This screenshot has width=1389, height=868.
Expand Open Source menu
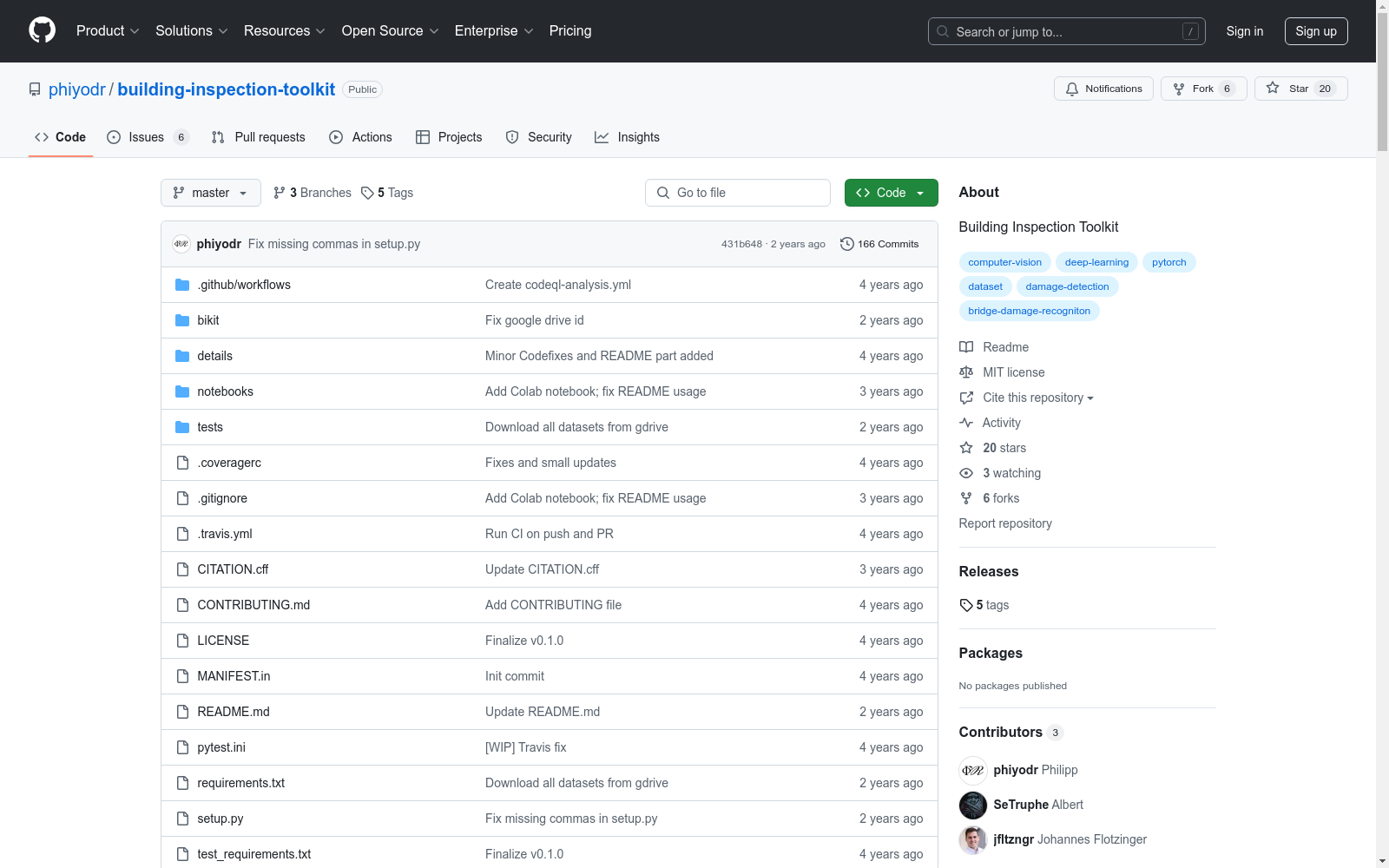coord(391,30)
